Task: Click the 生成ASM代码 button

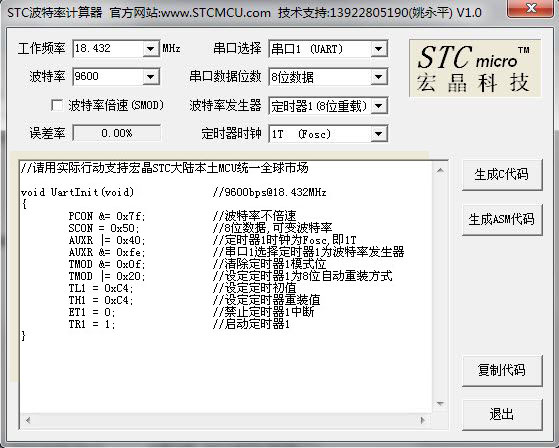Action: tap(502, 219)
